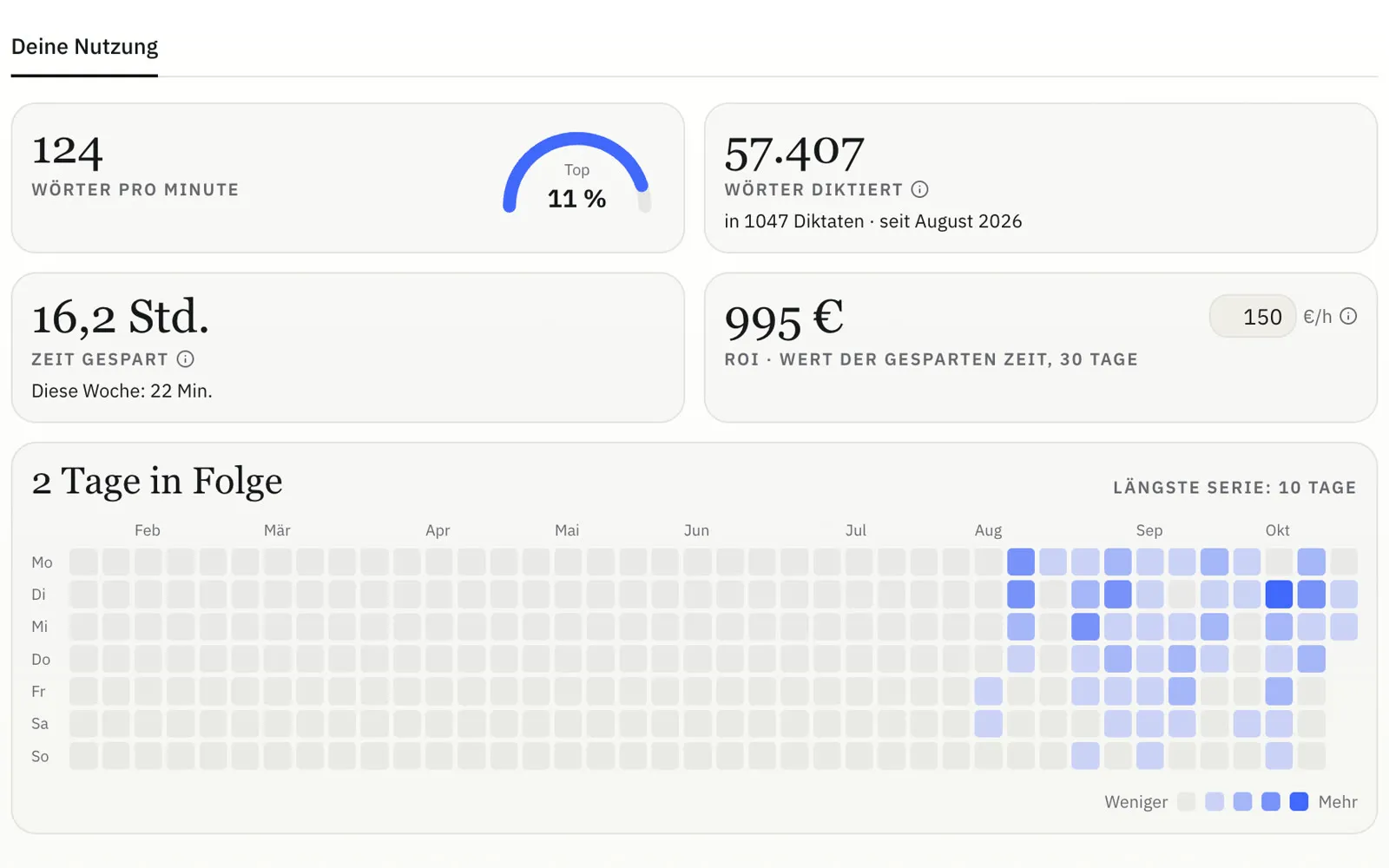Click the 995 € ROI value
The width and height of the screenshot is (1389, 868).
[784, 319]
